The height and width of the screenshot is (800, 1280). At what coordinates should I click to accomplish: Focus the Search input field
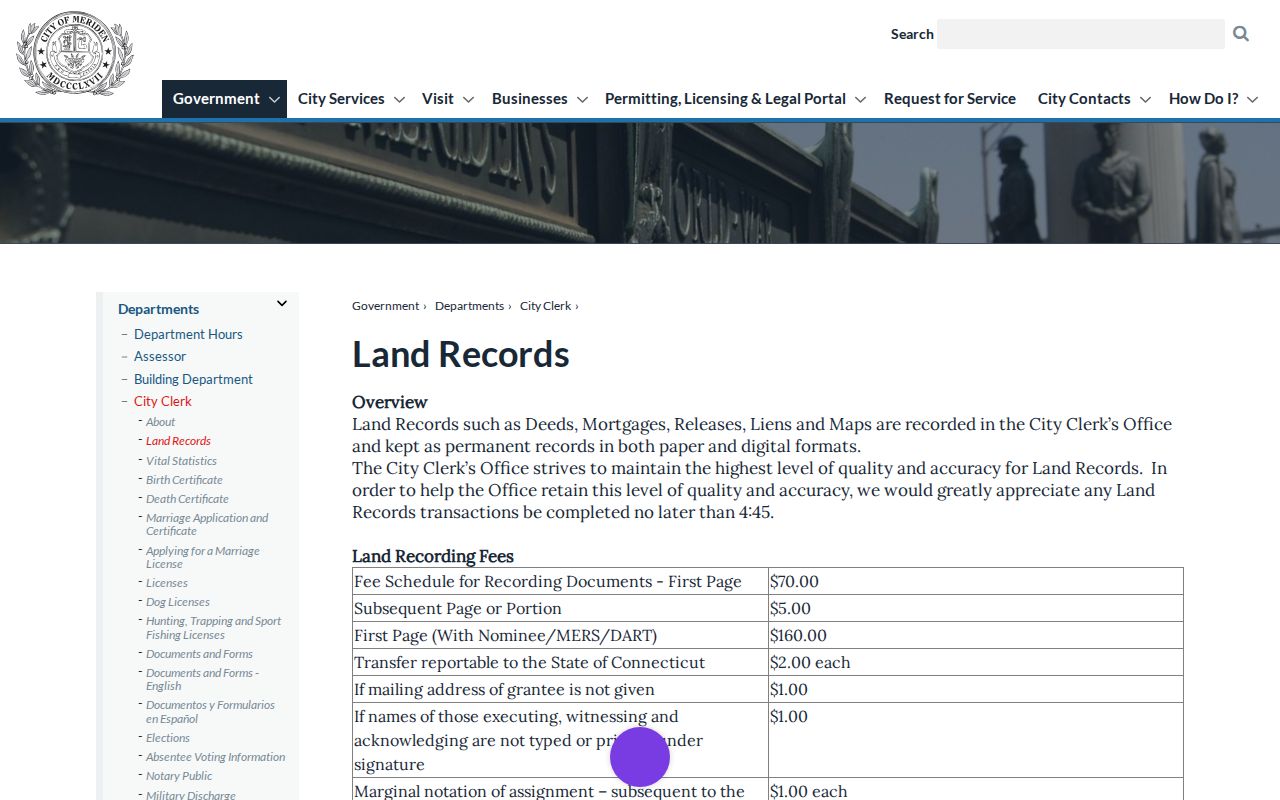[1081, 34]
